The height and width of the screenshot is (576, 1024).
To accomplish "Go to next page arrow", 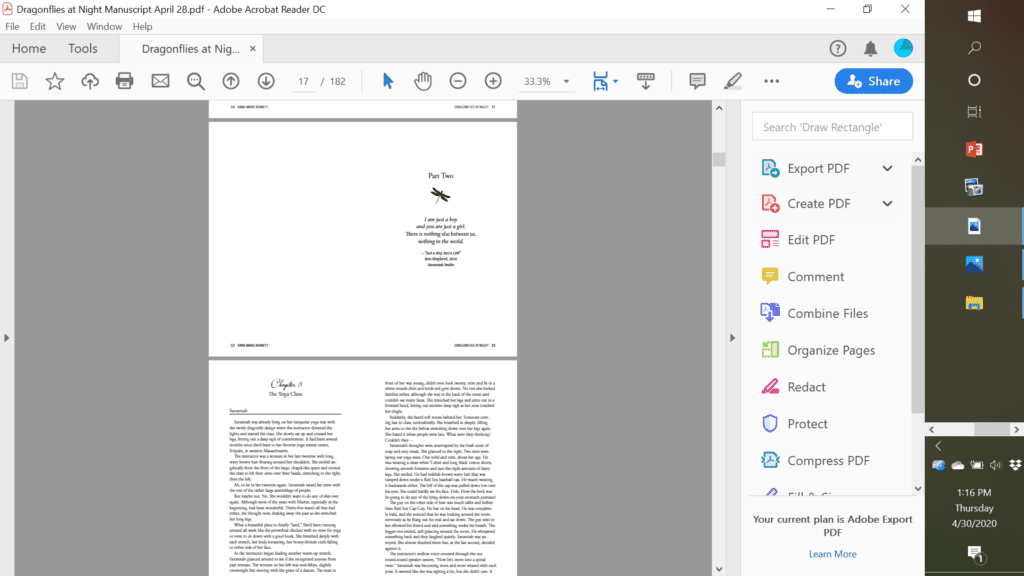I will 266,81.
